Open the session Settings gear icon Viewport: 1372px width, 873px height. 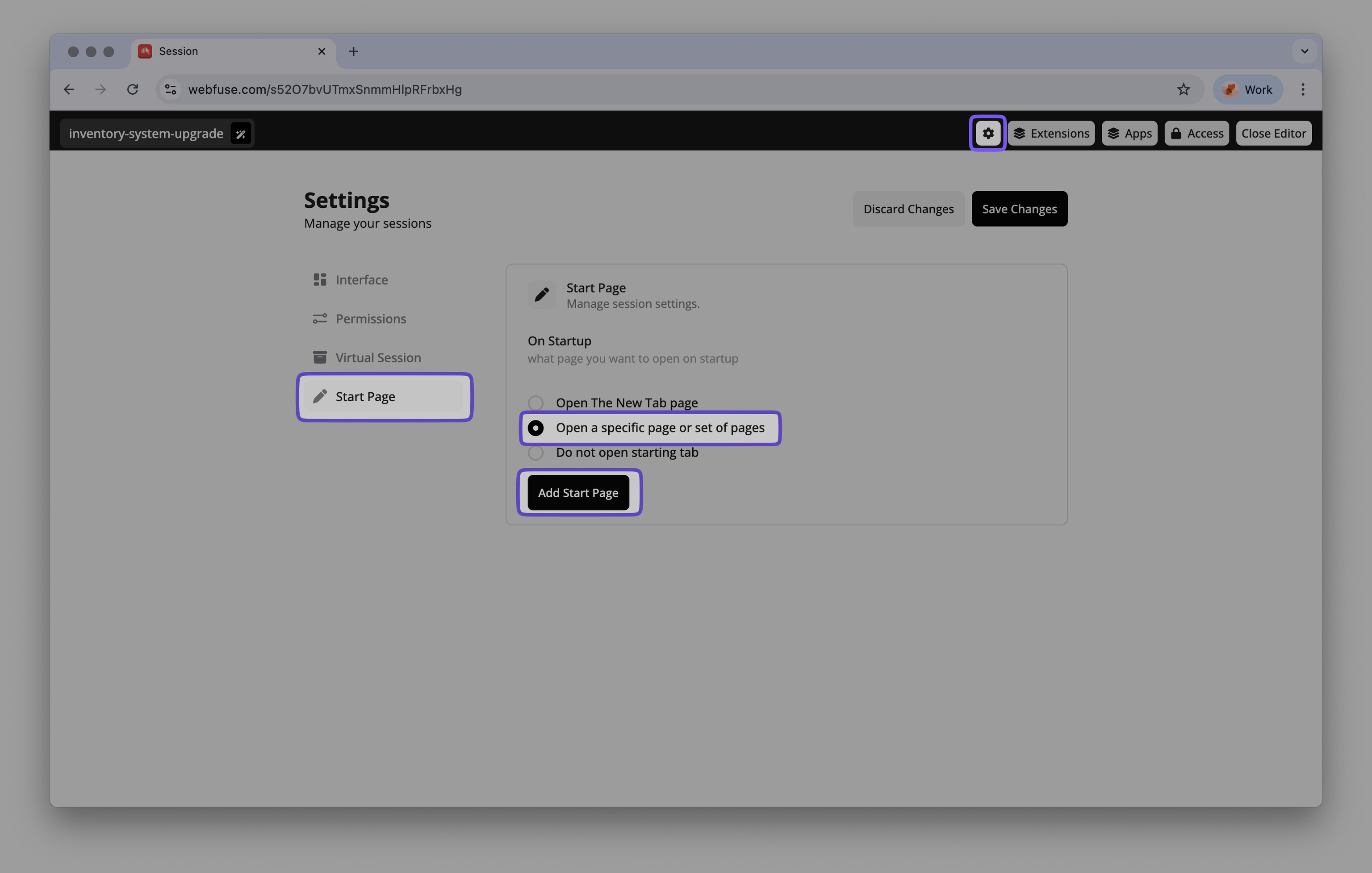(x=987, y=133)
